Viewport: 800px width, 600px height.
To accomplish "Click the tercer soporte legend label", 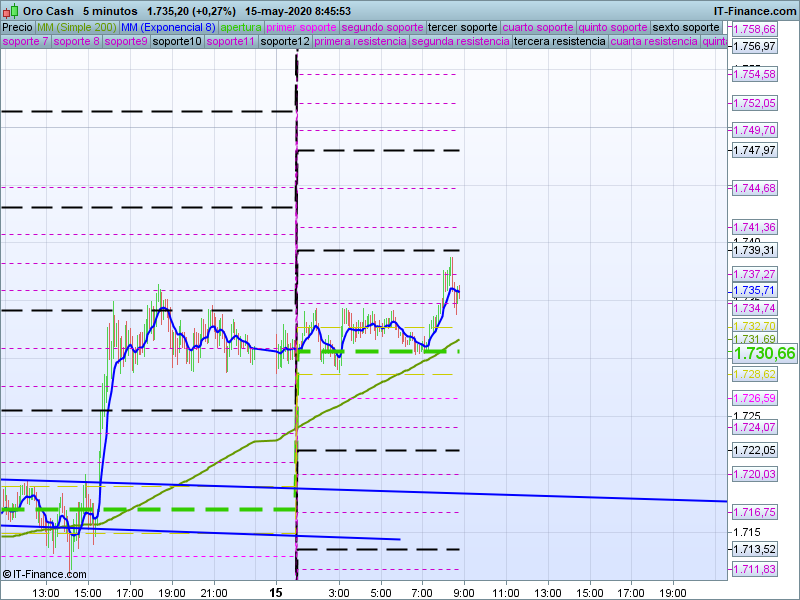I will coord(461,27).
